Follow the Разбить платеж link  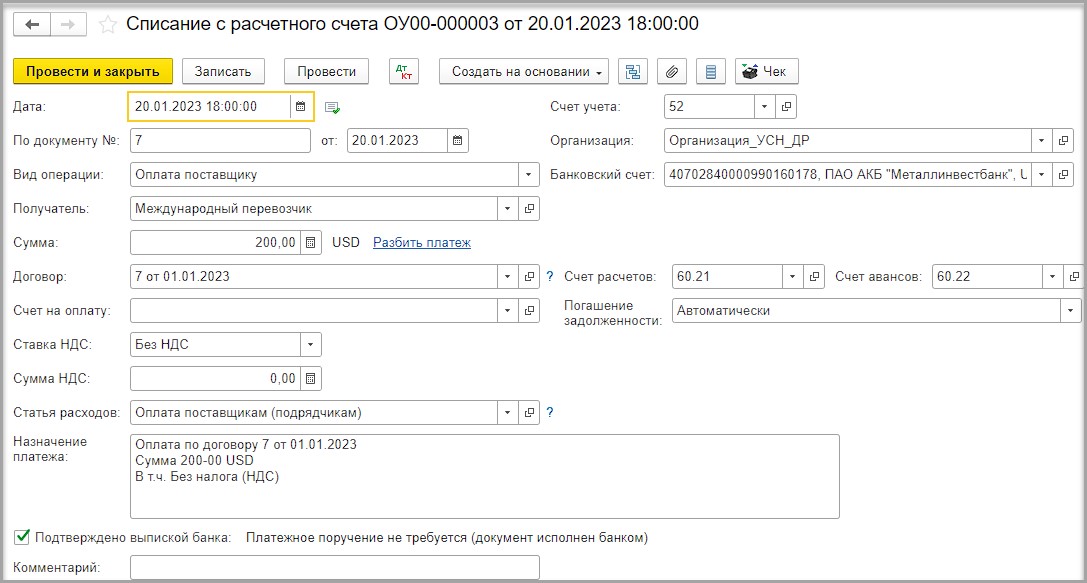[421, 243]
